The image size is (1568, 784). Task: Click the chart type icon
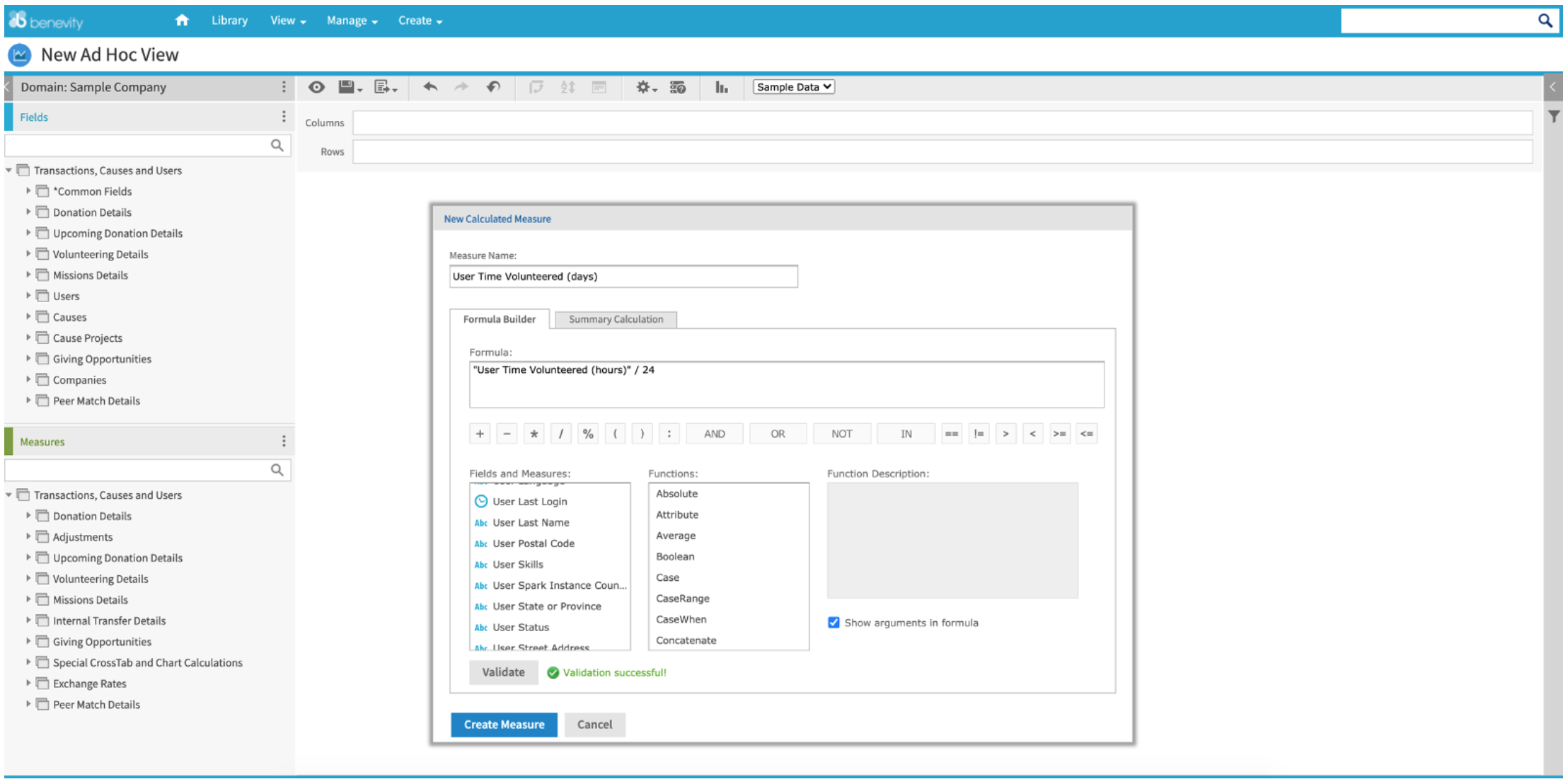point(721,87)
